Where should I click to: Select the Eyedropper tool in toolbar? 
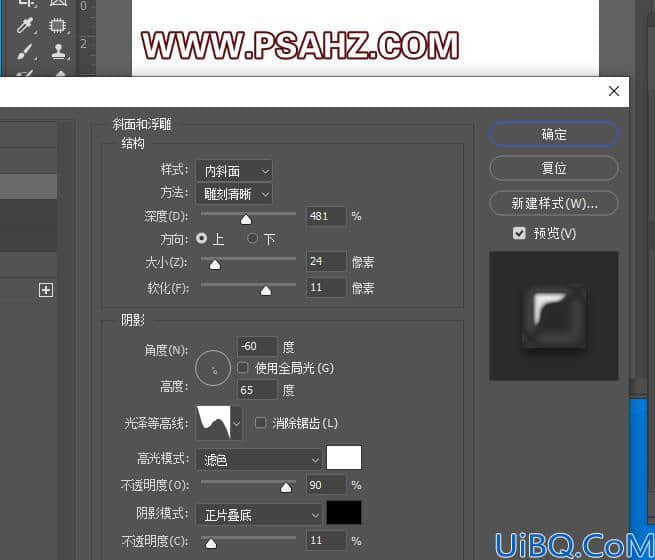pyautogui.click(x=24, y=25)
